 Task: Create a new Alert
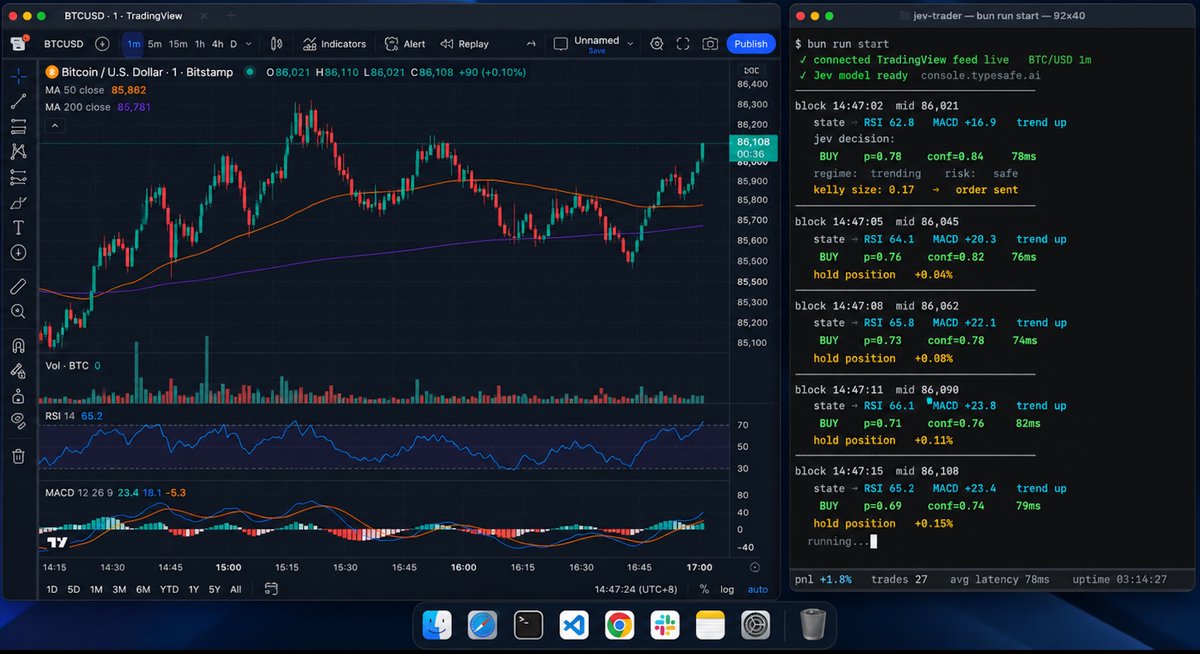tap(405, 44)
